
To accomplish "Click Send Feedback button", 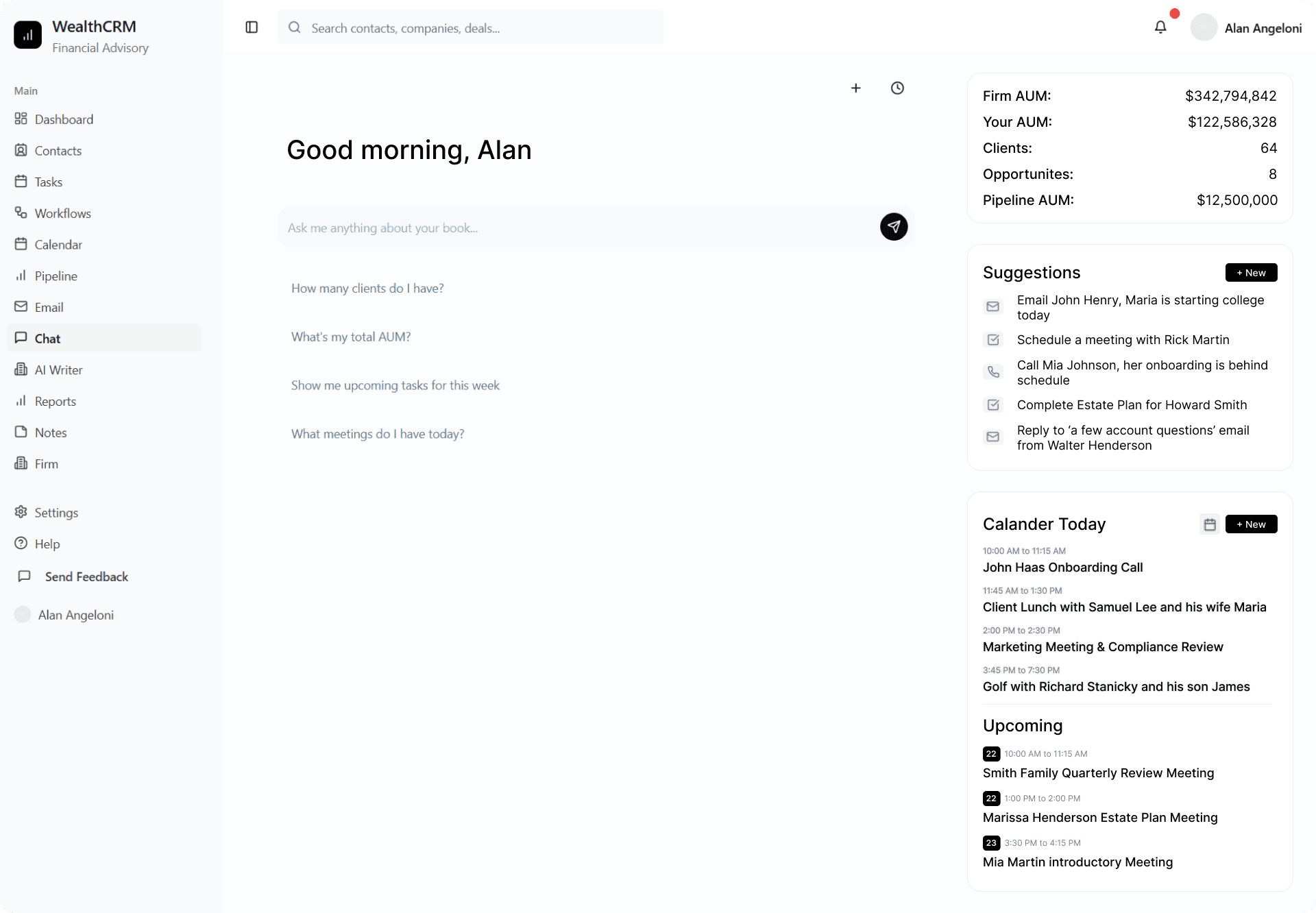I will click(x=86, y=577).
